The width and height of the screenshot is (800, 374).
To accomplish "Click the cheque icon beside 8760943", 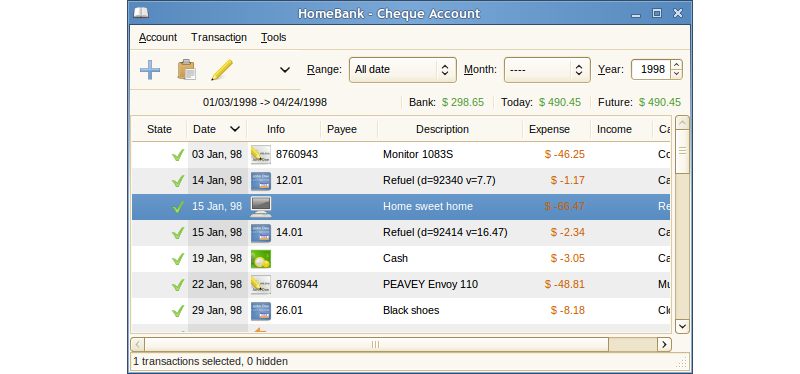I will (x=261, y=155).
